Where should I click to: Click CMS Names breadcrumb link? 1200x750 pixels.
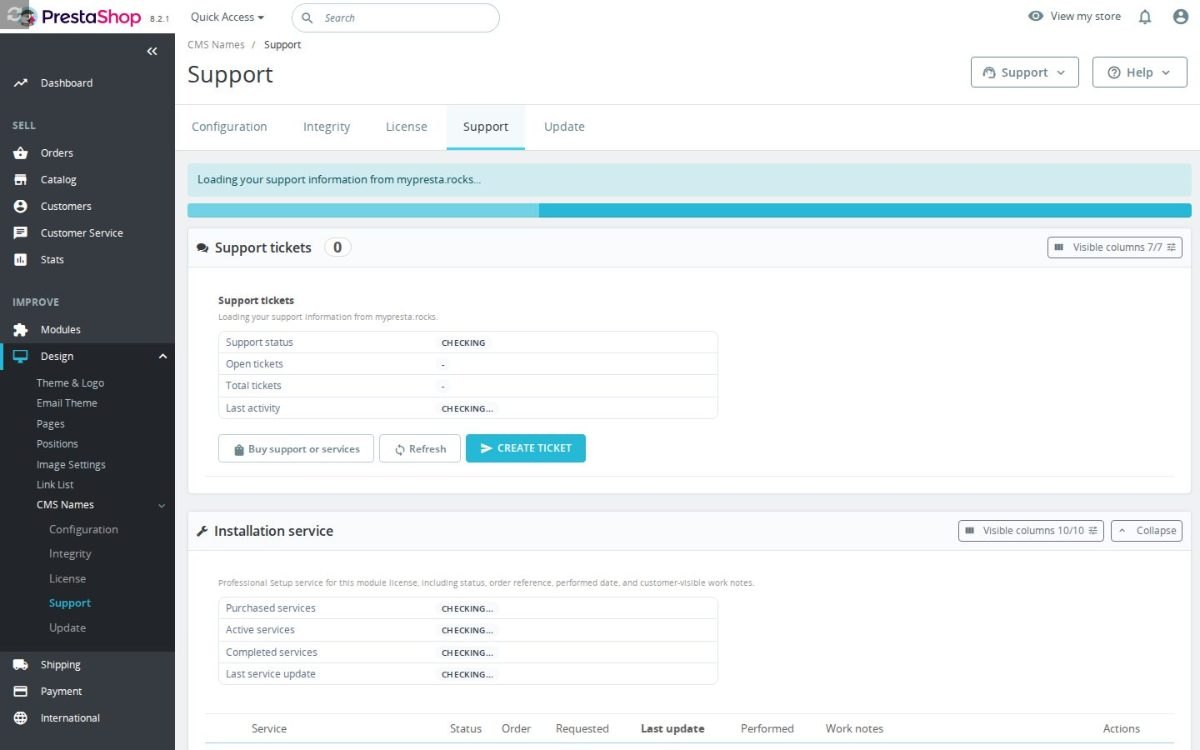pos(216,45)
